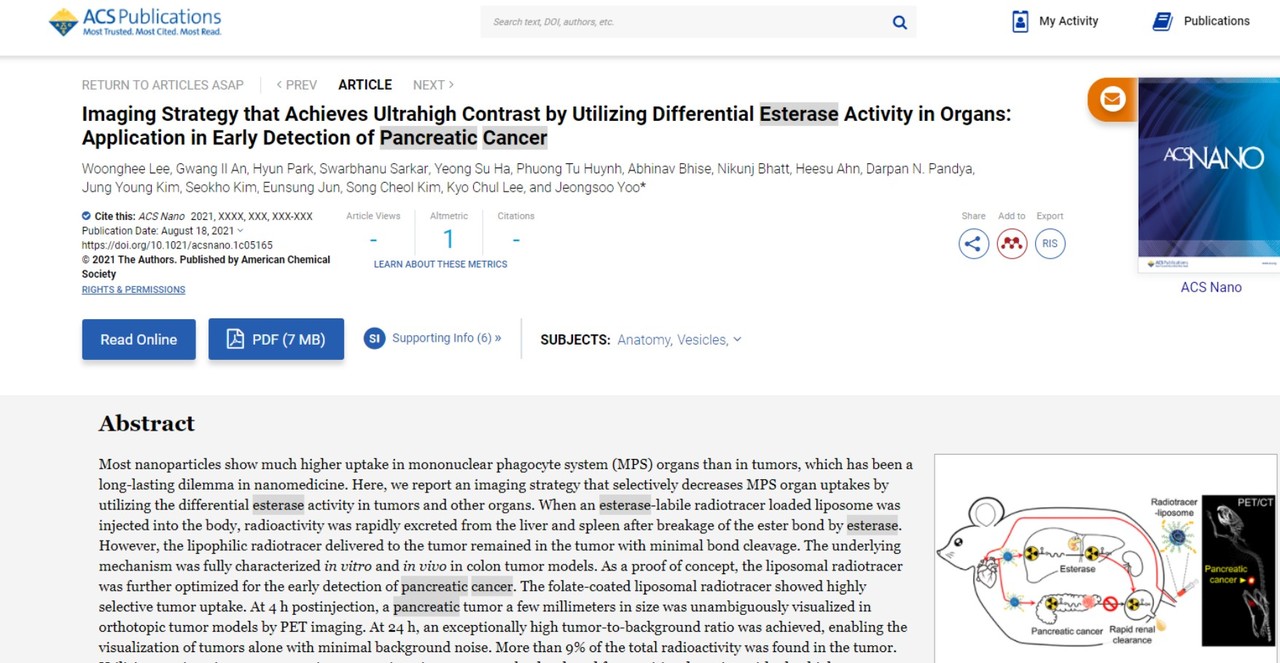Click the orange email envelope icon
1280x663 pixels.
pyautogui.click(x=1111, y=99)
